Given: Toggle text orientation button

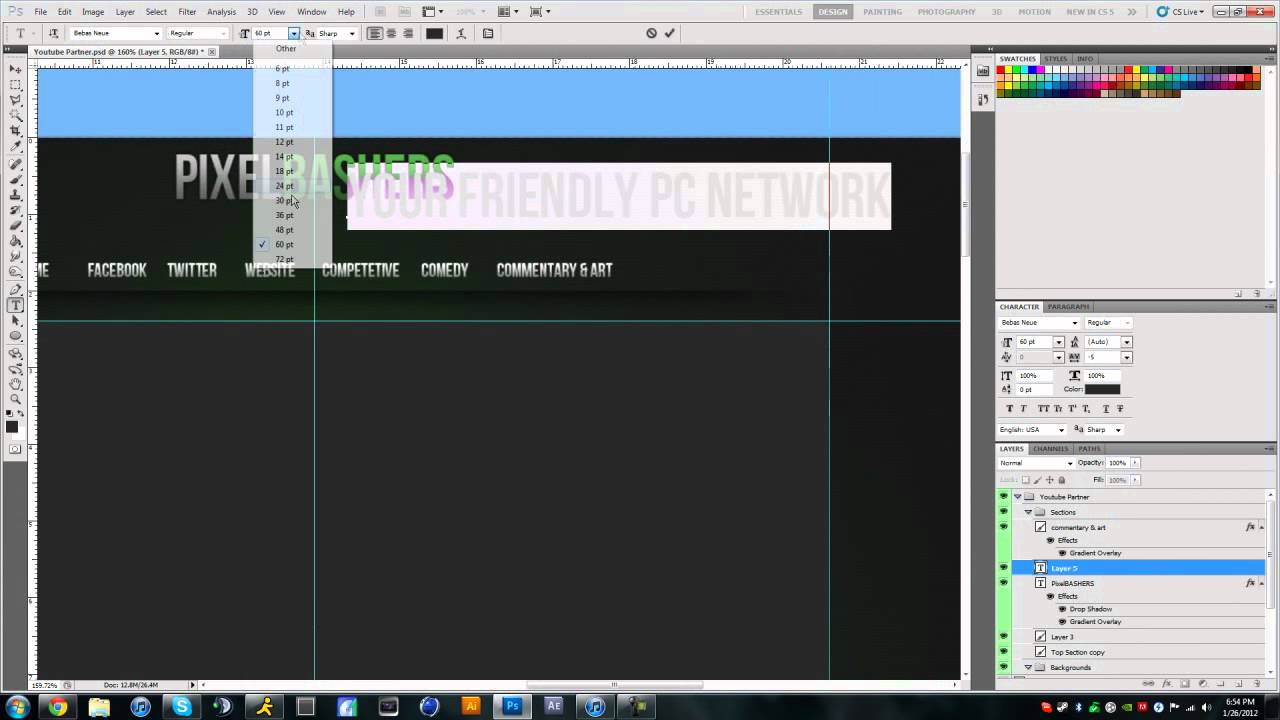Looking at the screenshot, I should tap(53, 33).
